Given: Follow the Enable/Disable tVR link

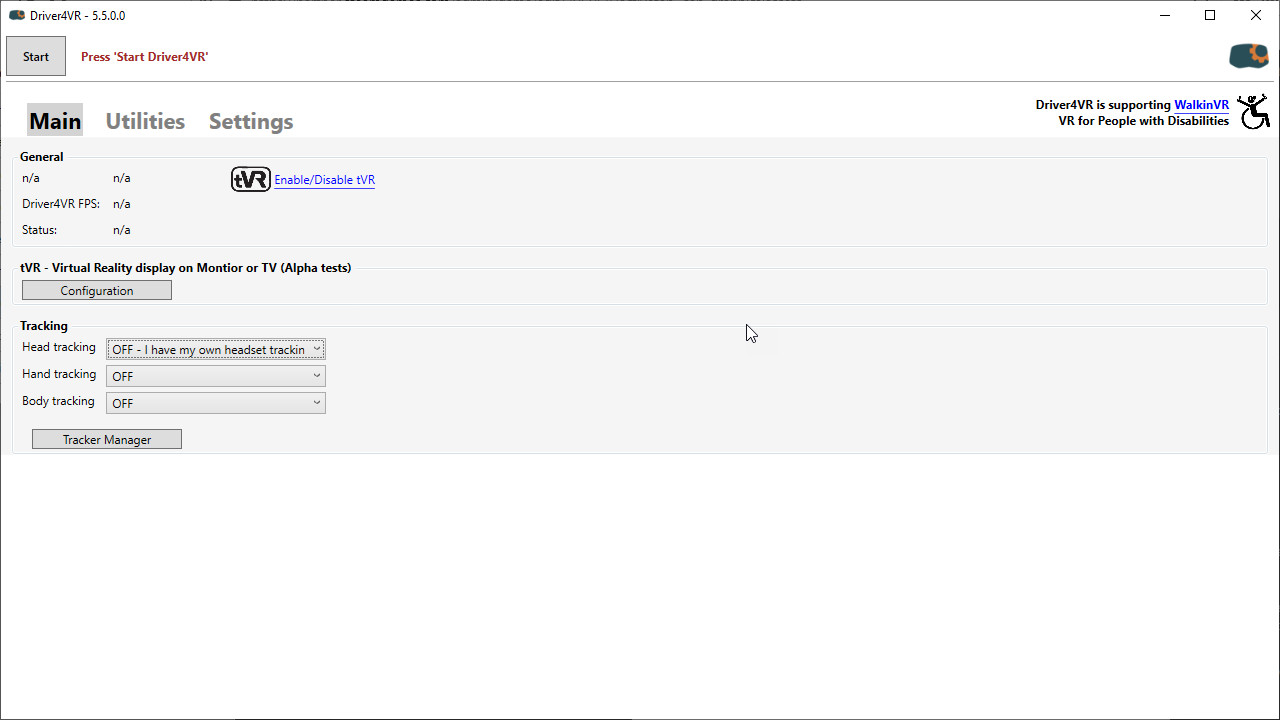Looking at the screenshot, I should point(324,179).
